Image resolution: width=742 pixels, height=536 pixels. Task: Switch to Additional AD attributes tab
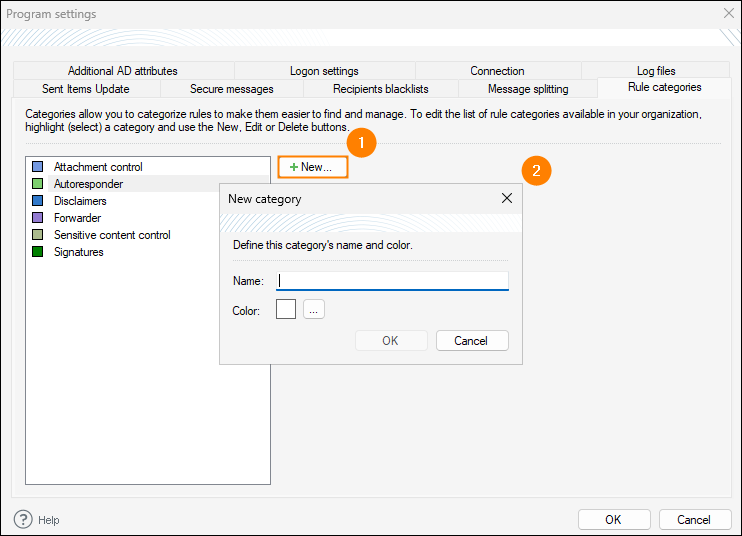[x=122, y=71]
